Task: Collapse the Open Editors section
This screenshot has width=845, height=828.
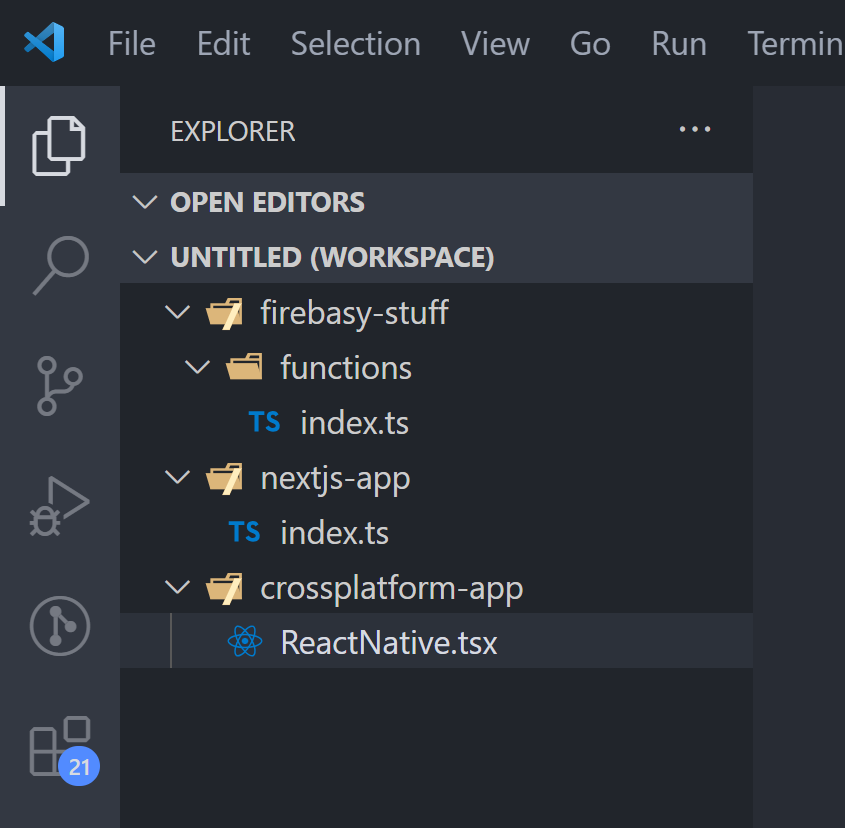Action: pos(267,202)
